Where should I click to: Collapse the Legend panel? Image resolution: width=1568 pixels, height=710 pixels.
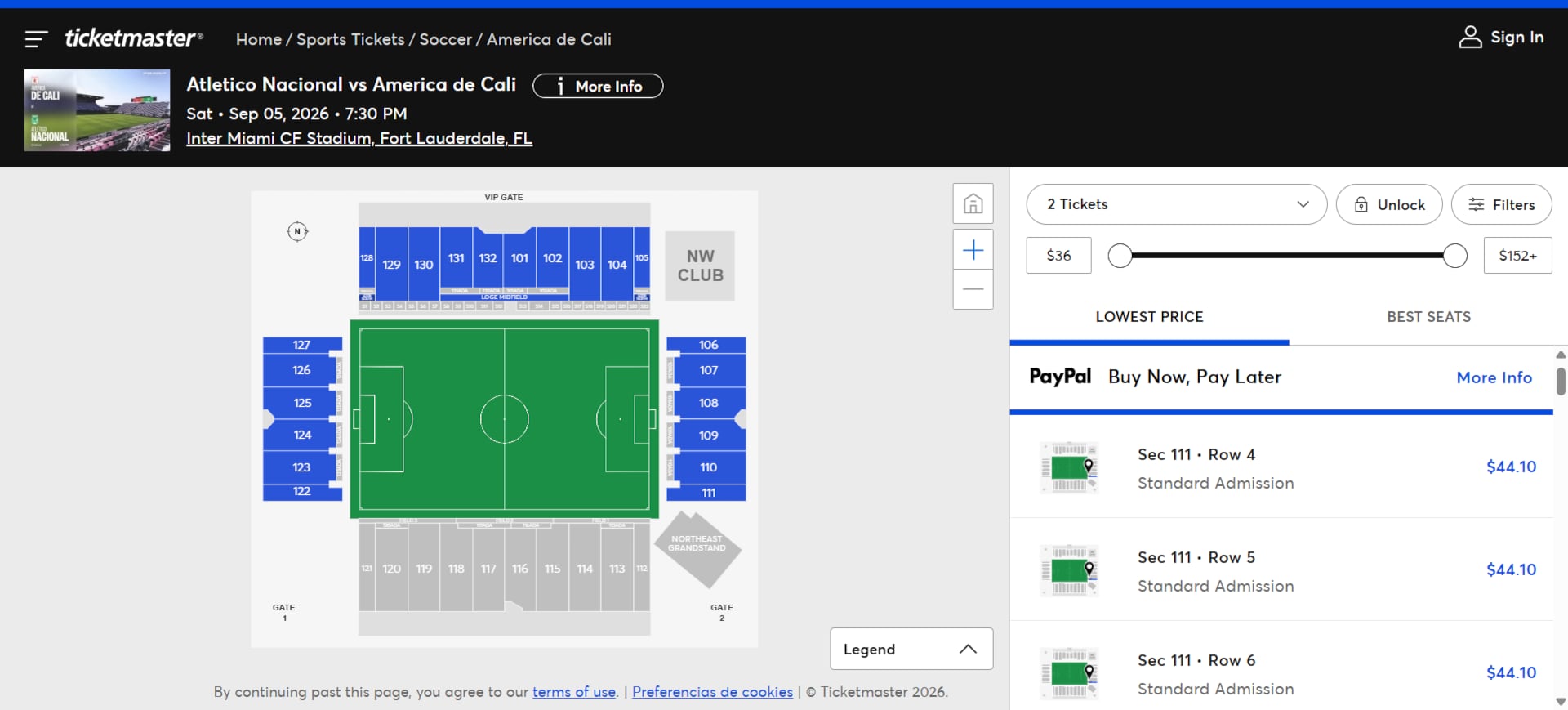click(x=911, y=649)
